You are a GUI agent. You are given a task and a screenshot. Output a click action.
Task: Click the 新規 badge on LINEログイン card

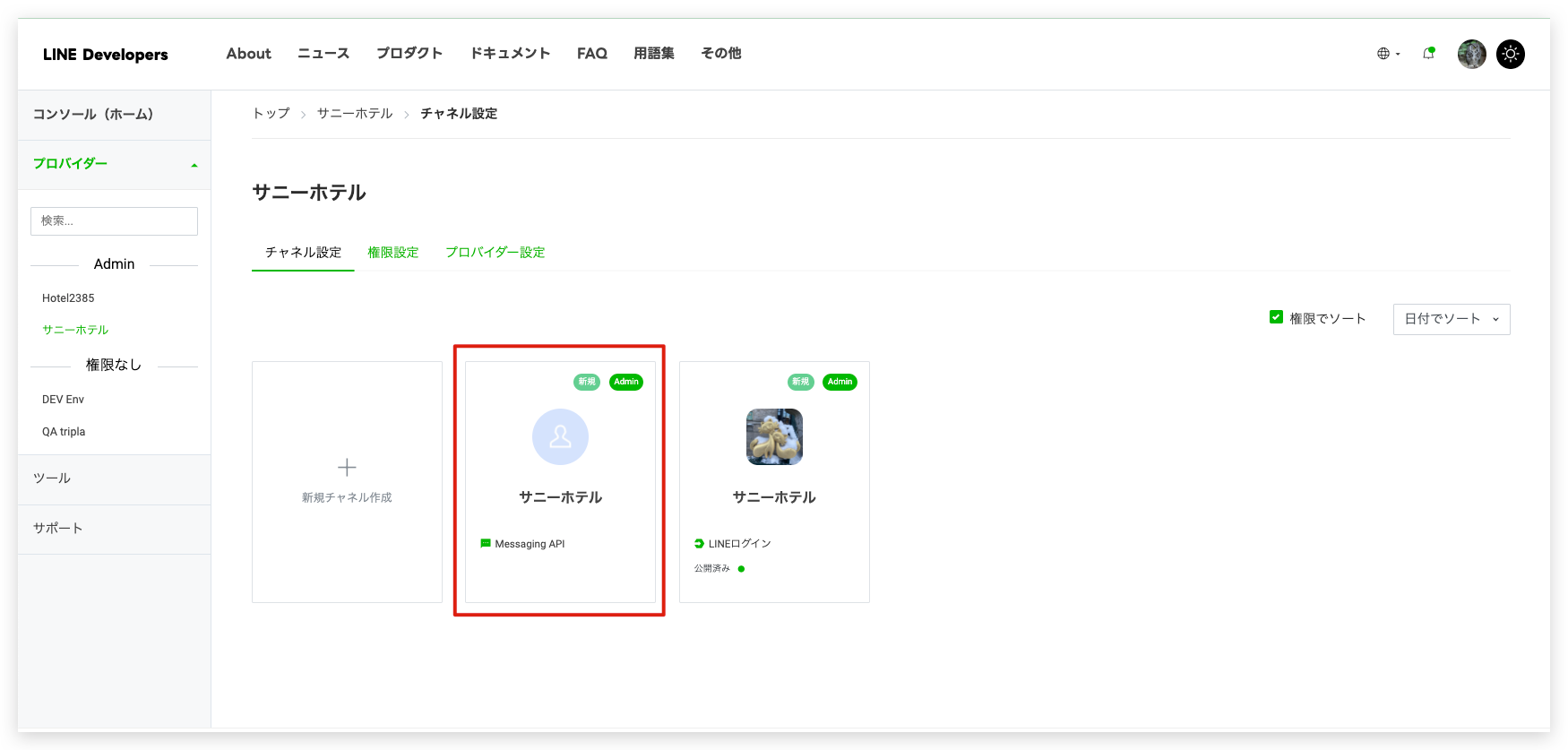(801, 382)
